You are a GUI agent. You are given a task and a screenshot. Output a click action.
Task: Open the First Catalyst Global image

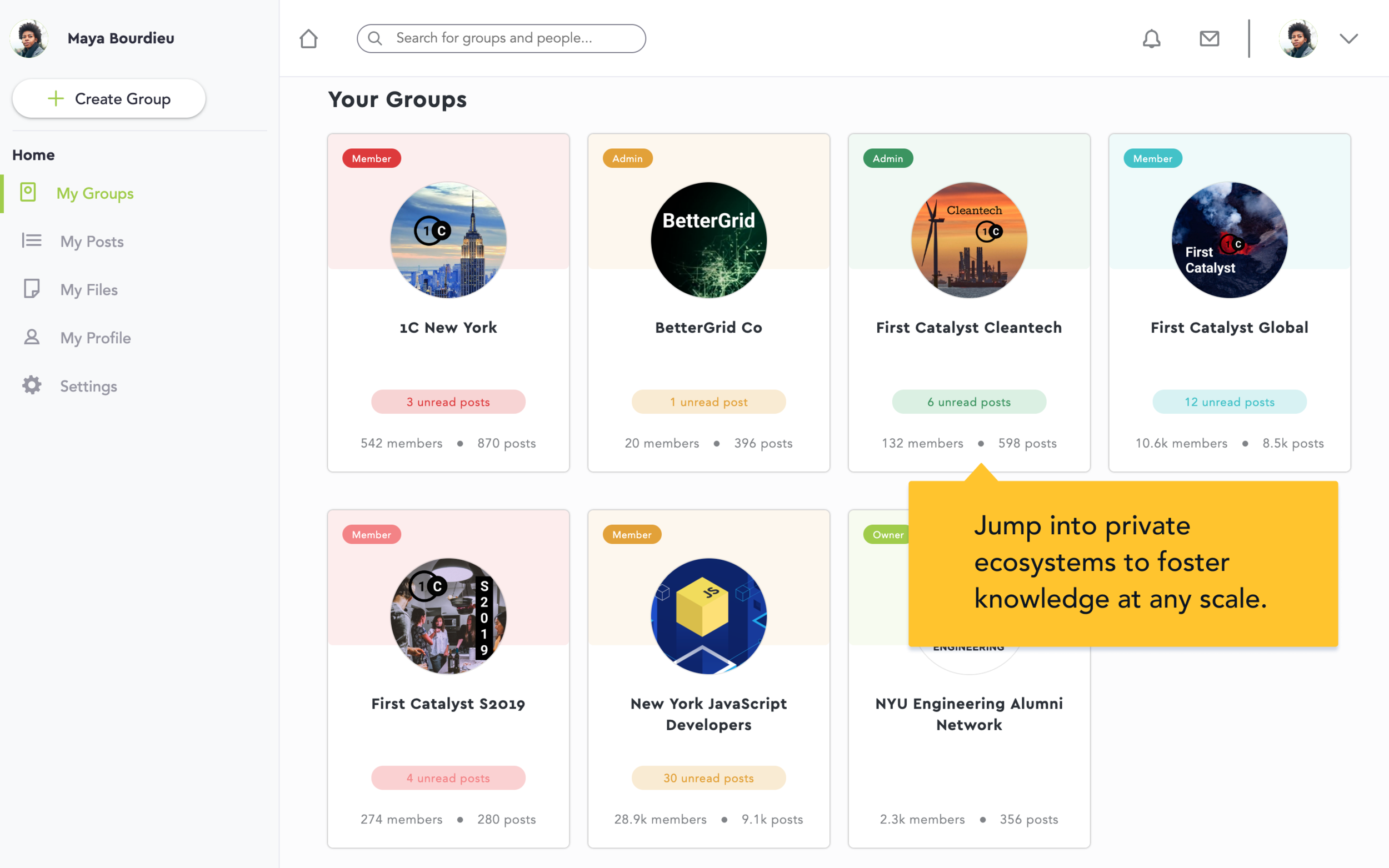1230,240
